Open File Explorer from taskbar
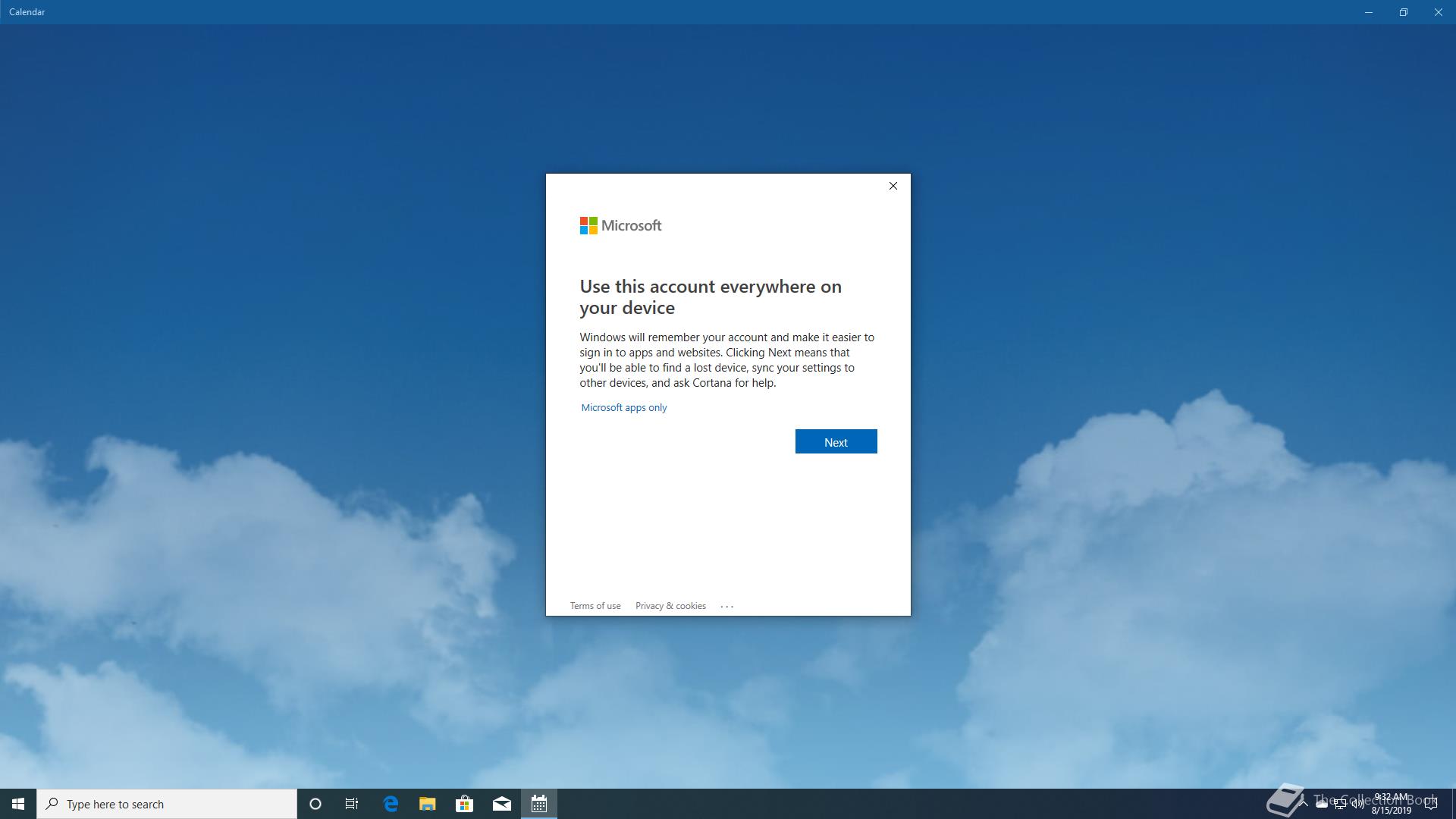This screenshot has height=819, width=1456. pos(428,804)
